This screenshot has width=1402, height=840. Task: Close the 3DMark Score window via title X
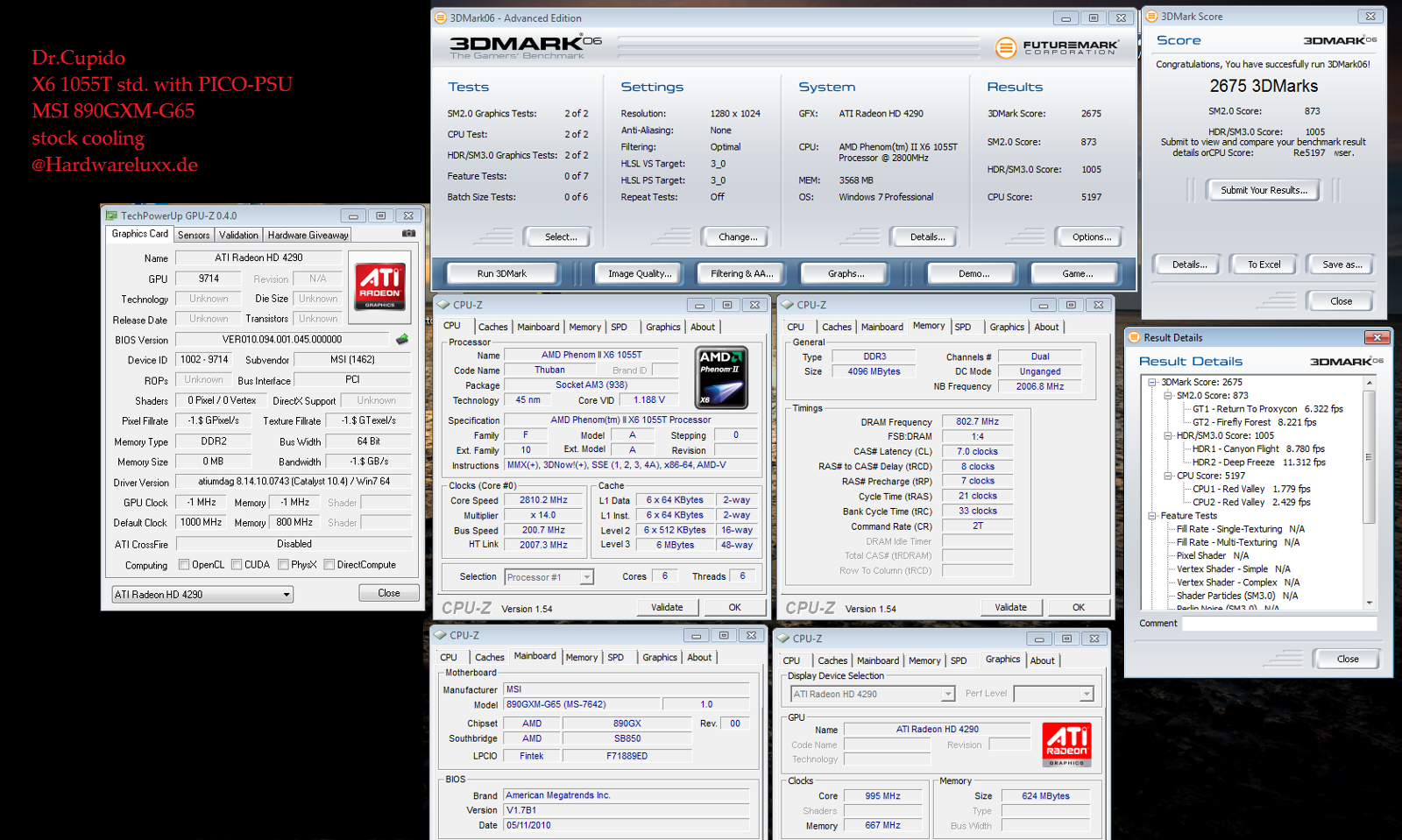[1370, 16]
